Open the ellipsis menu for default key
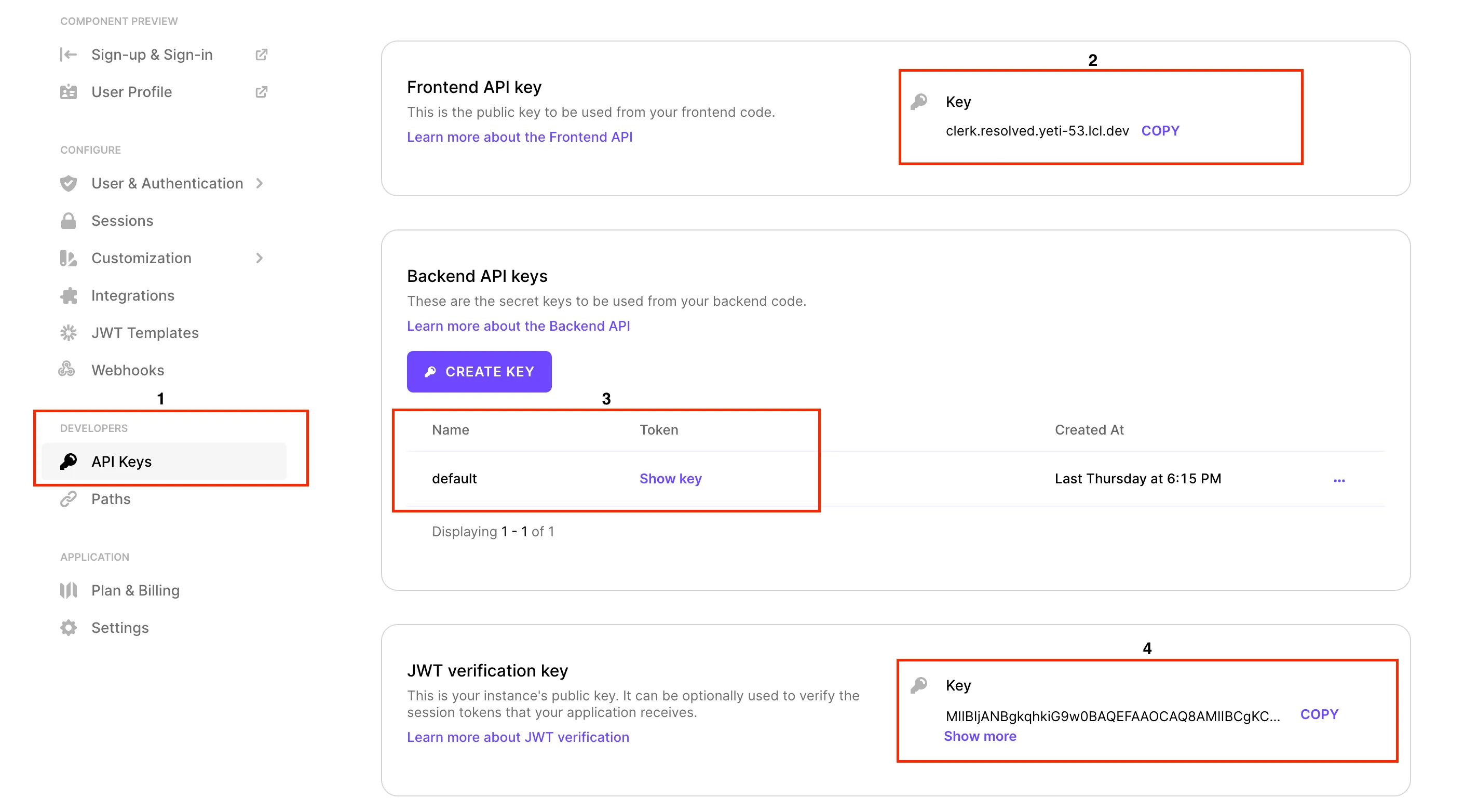Image resolution: width=1464 pixels, height=812 pixels. 1339,479
